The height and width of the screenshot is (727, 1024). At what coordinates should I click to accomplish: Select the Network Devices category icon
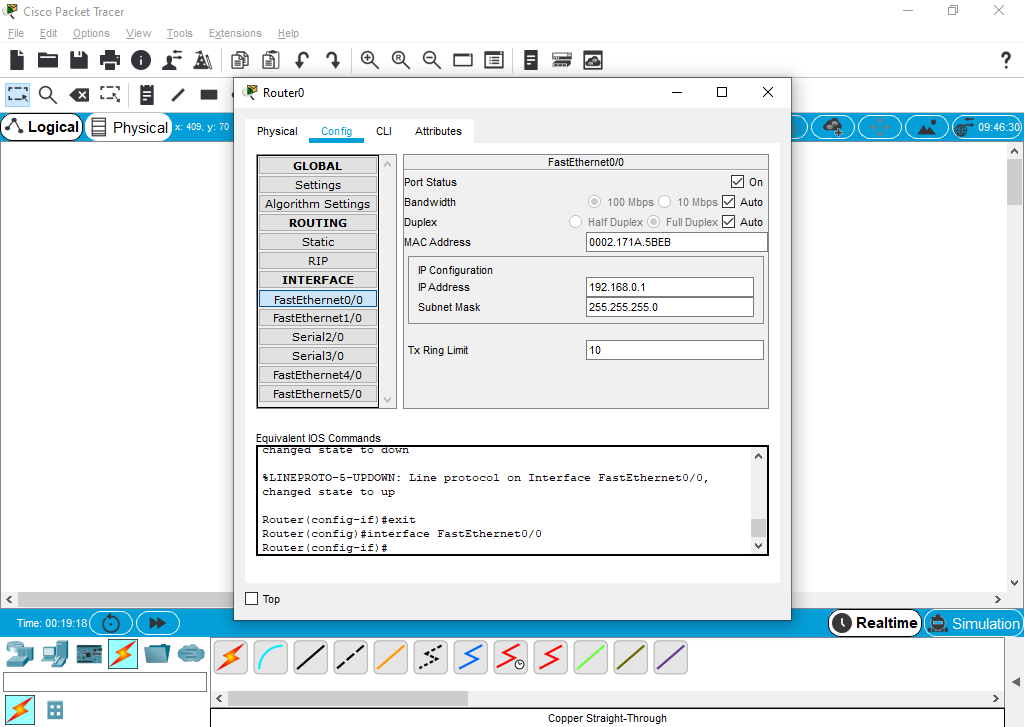coord(20,654)
